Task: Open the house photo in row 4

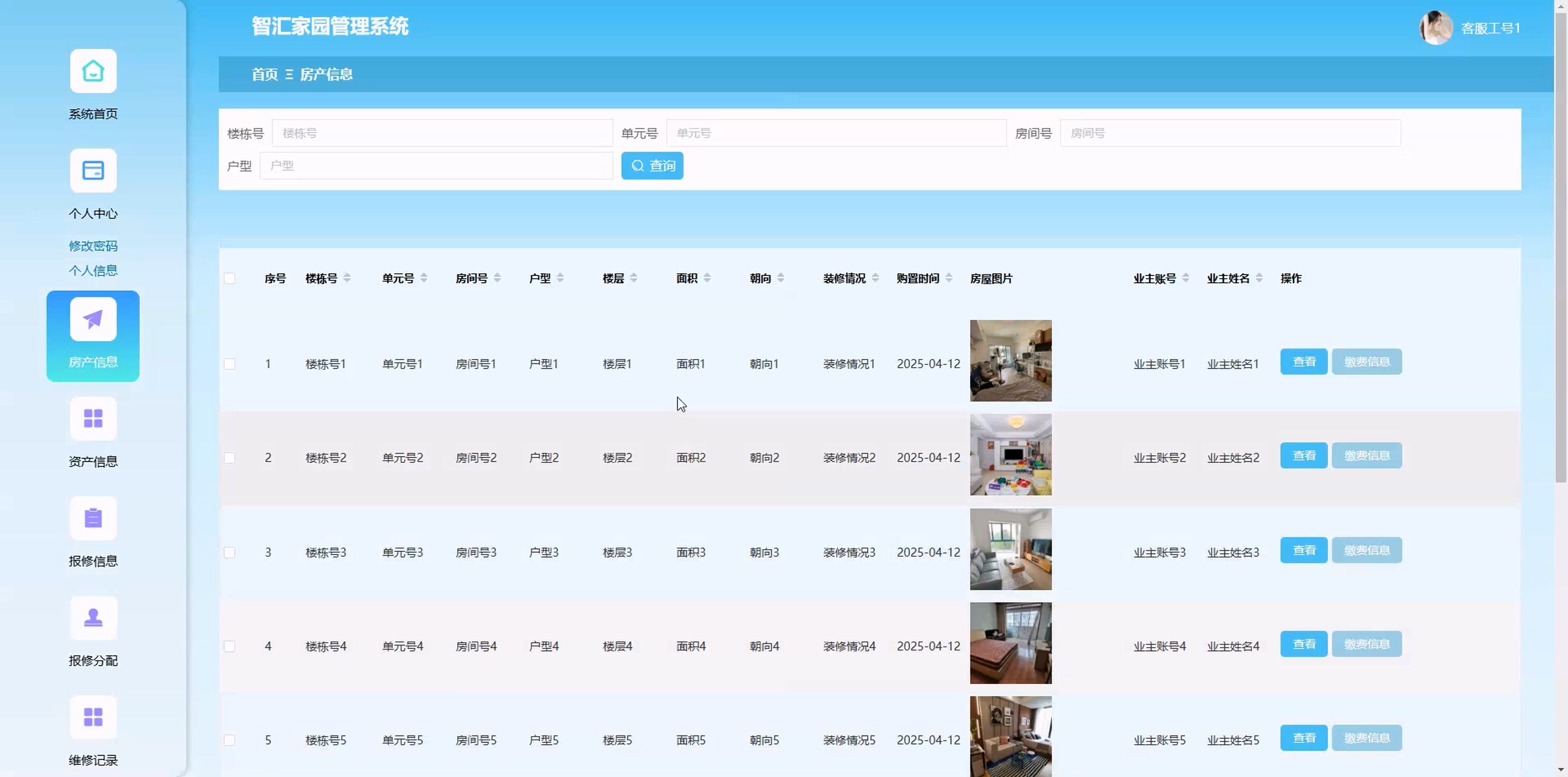Action: (x=1010, y=643)
